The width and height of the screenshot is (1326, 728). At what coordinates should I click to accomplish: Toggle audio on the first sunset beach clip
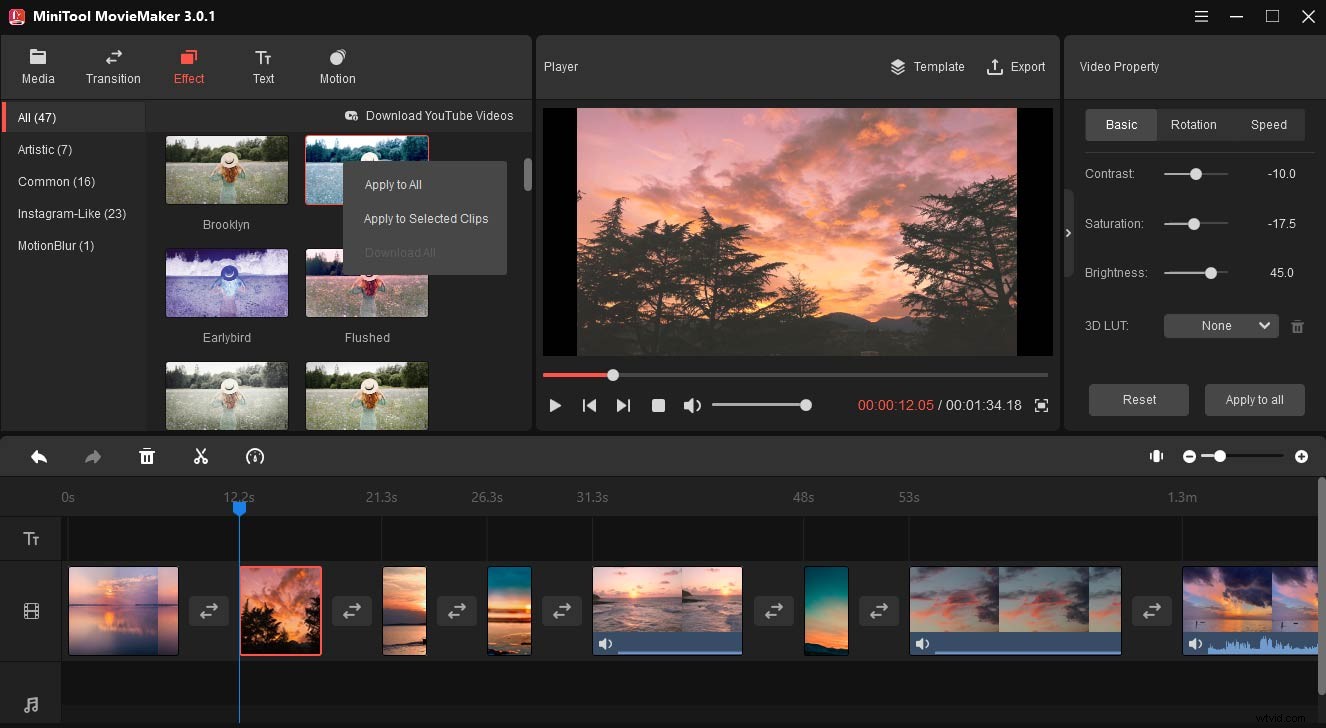pyautogui.click(x=606, y=643)
